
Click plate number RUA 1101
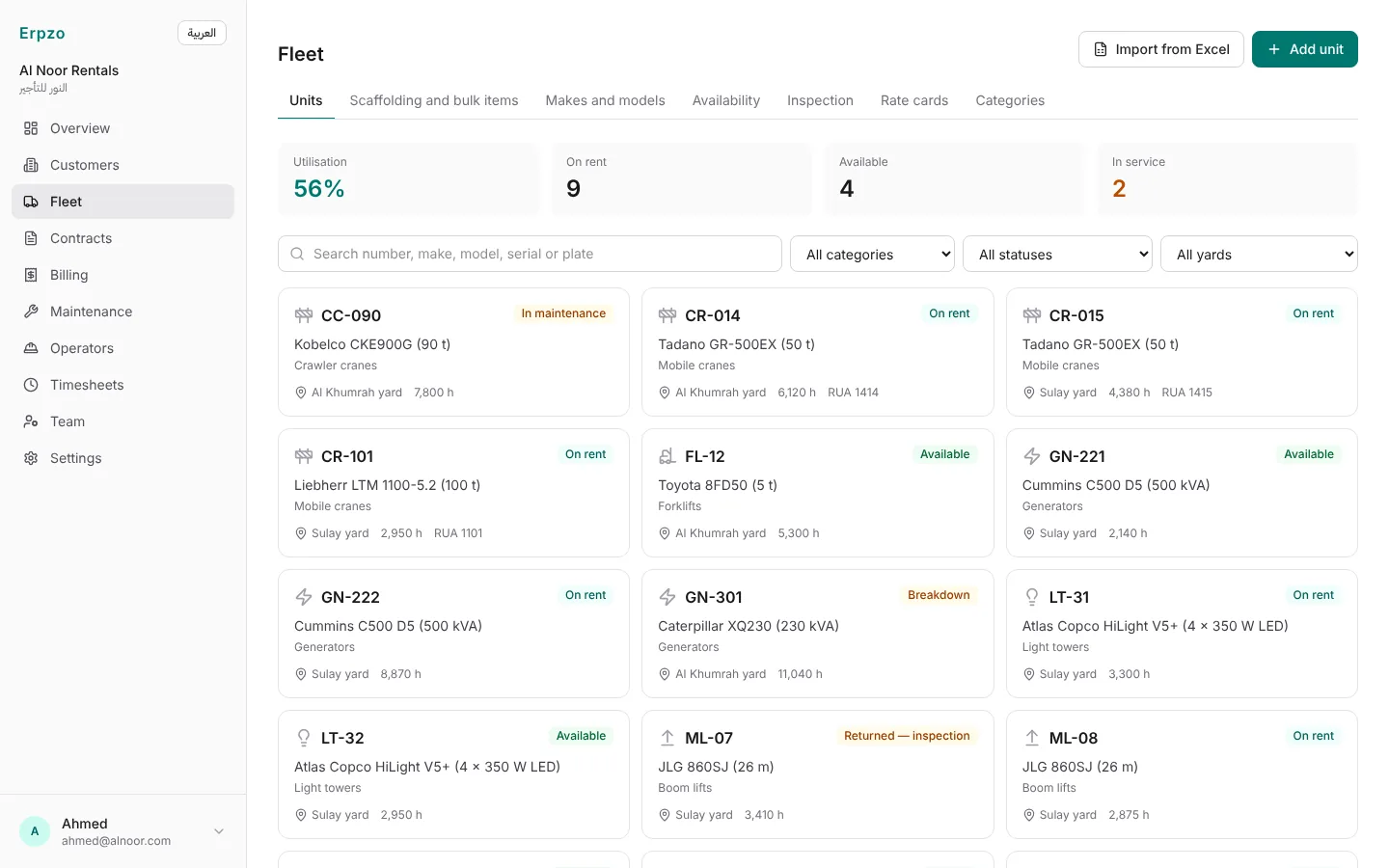[458, 533]
